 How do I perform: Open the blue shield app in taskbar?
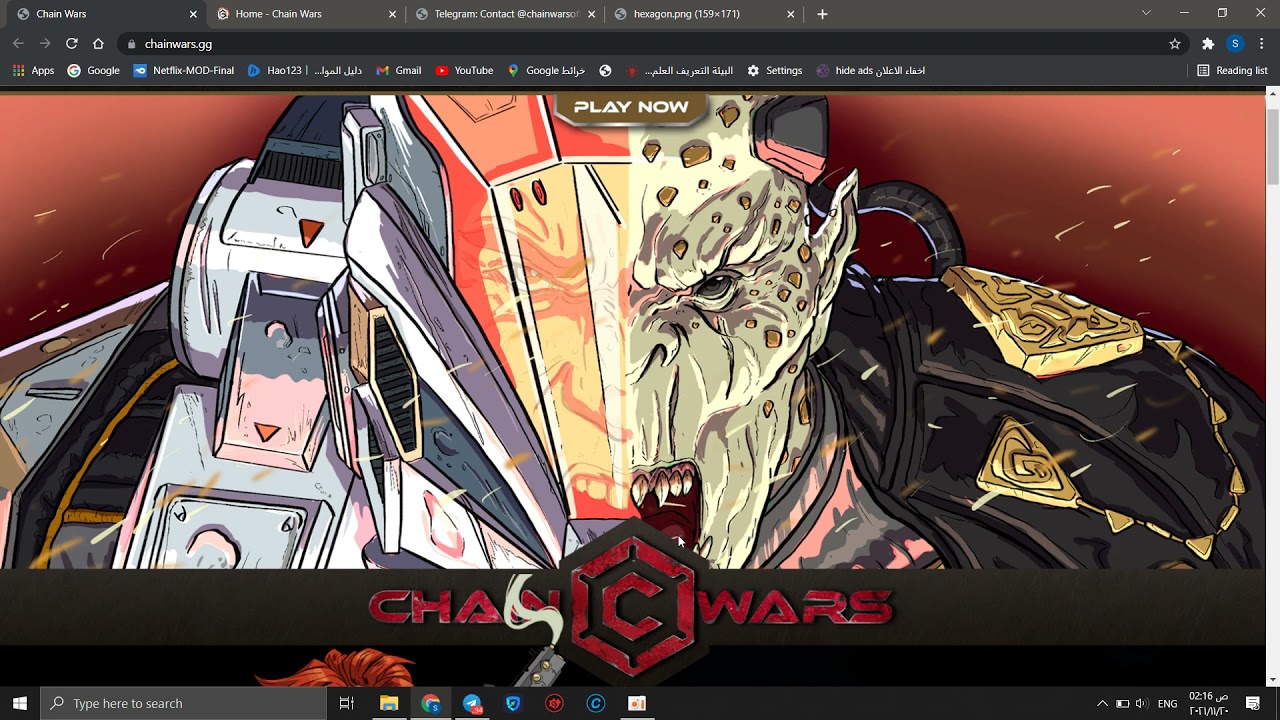coord(513,704)
